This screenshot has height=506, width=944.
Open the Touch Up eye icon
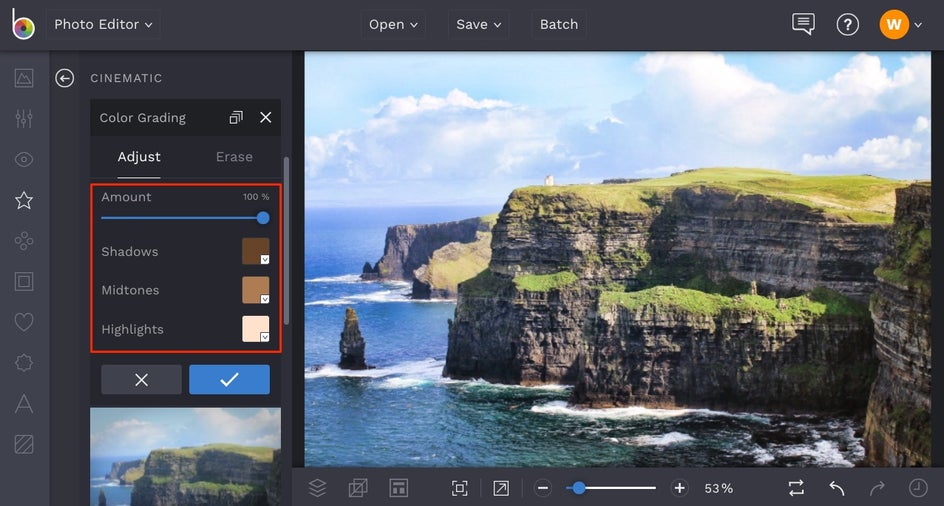click(24, 159)
